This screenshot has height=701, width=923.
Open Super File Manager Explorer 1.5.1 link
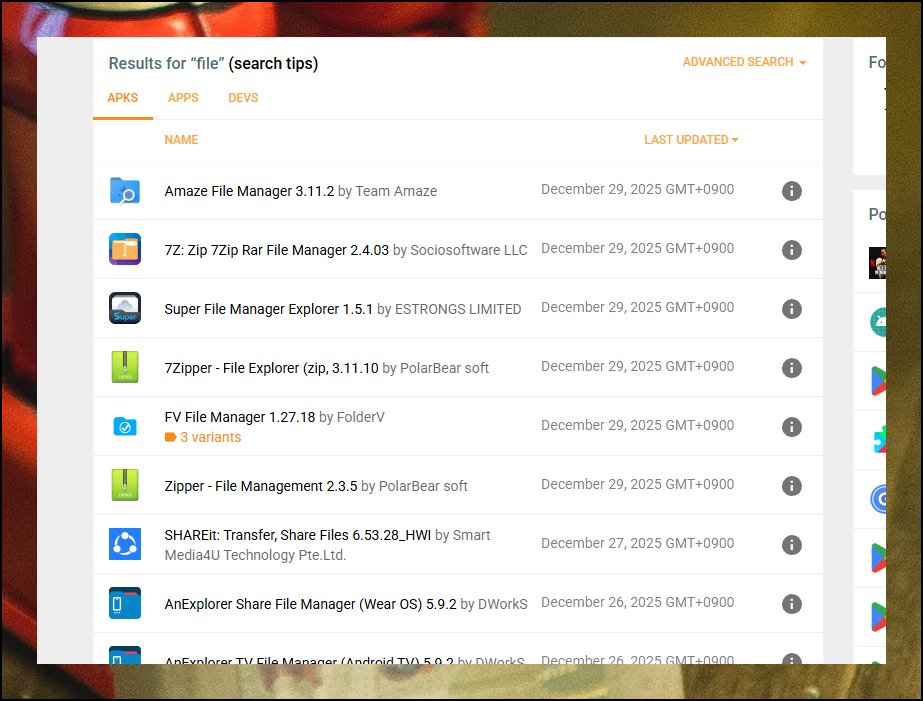click(268, 308)
